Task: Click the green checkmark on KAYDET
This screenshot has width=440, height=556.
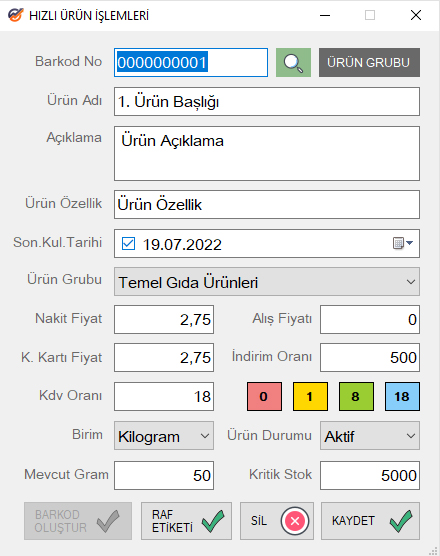Action: click(401, 521)
